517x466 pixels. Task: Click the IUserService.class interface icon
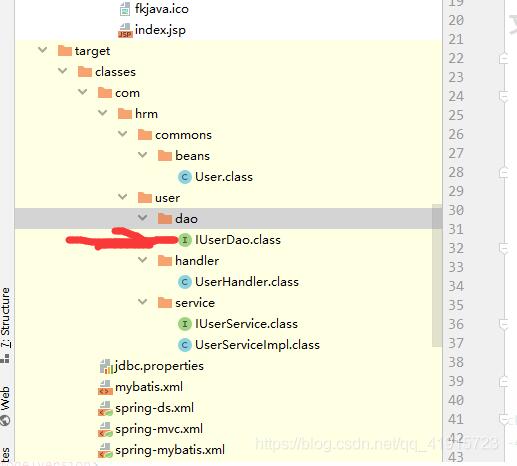tap(185, 324)
